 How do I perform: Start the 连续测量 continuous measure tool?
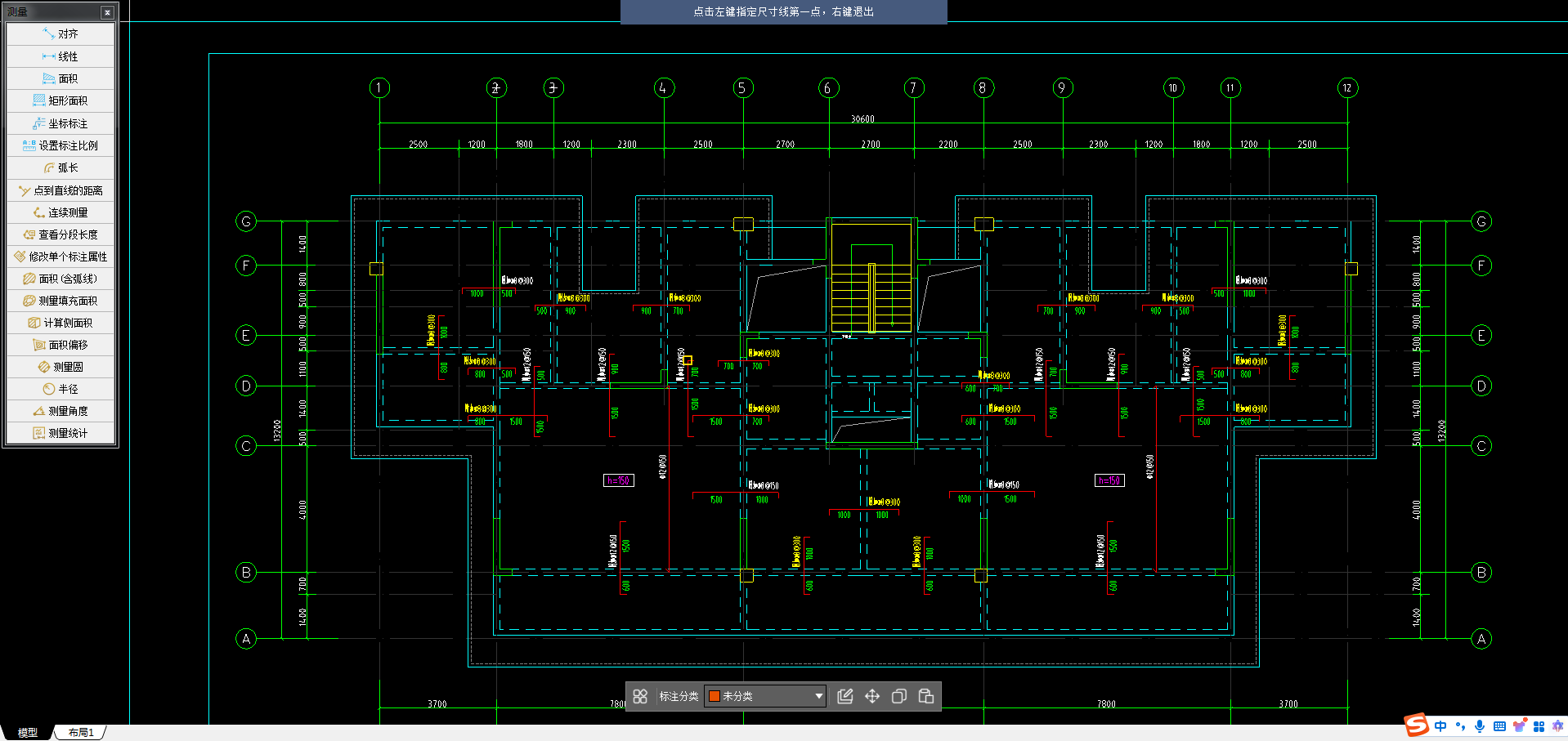tap(60, 212)
